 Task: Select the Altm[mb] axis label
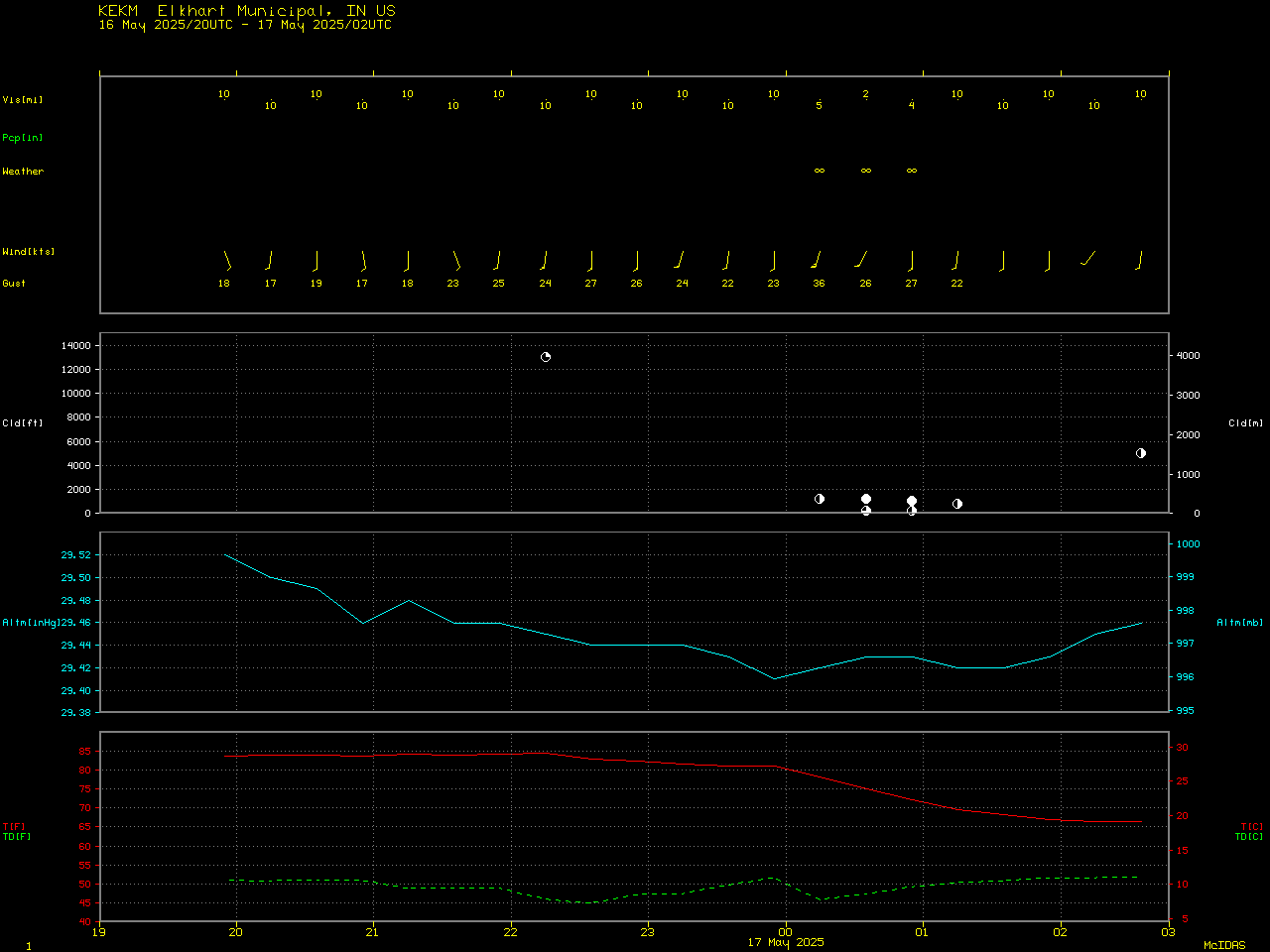[x=1240, y=623]
